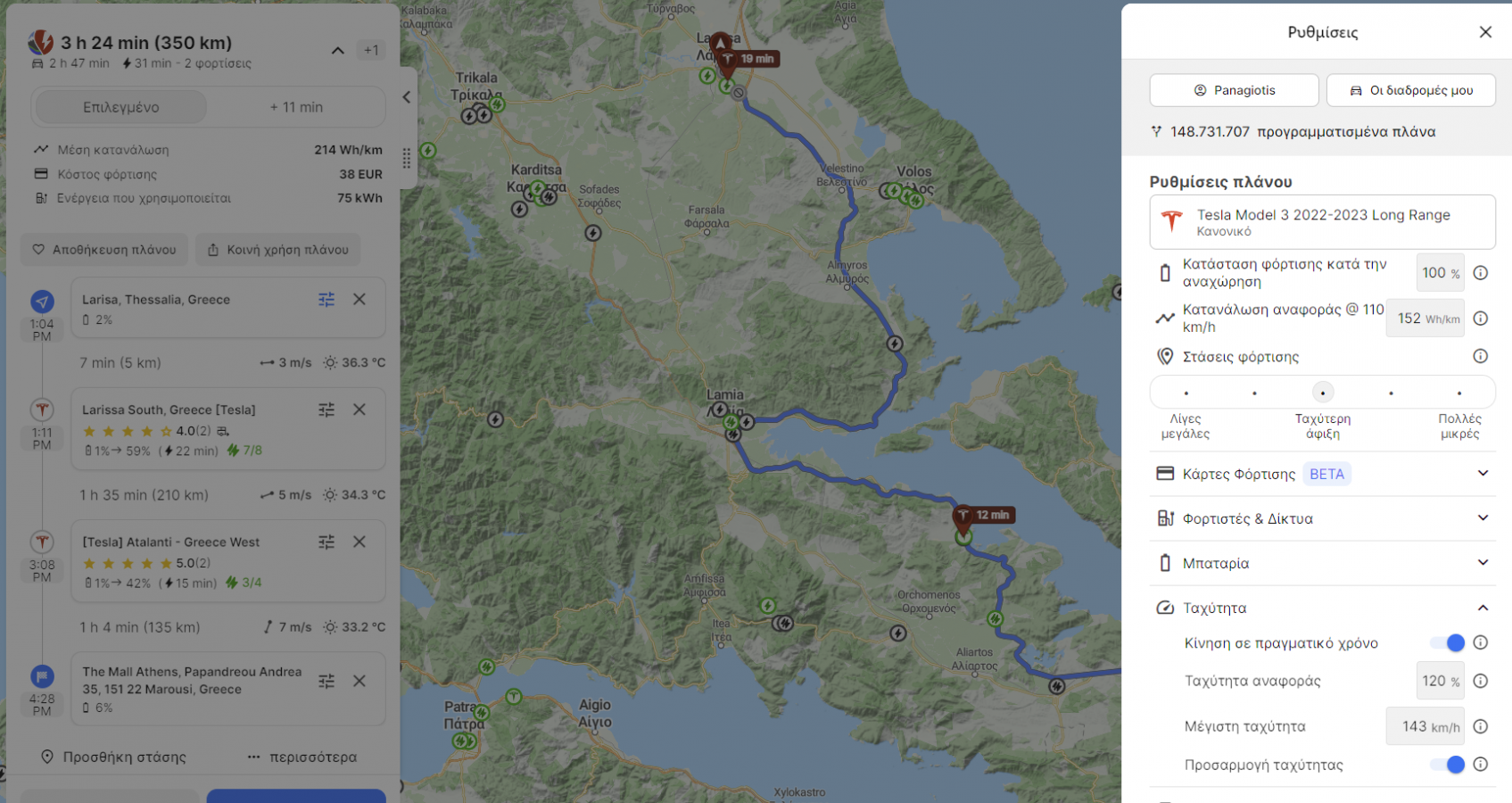
Task: Set charging stops slider to Λίγες μεγάλες
Action: click(x=1186, y=393)
